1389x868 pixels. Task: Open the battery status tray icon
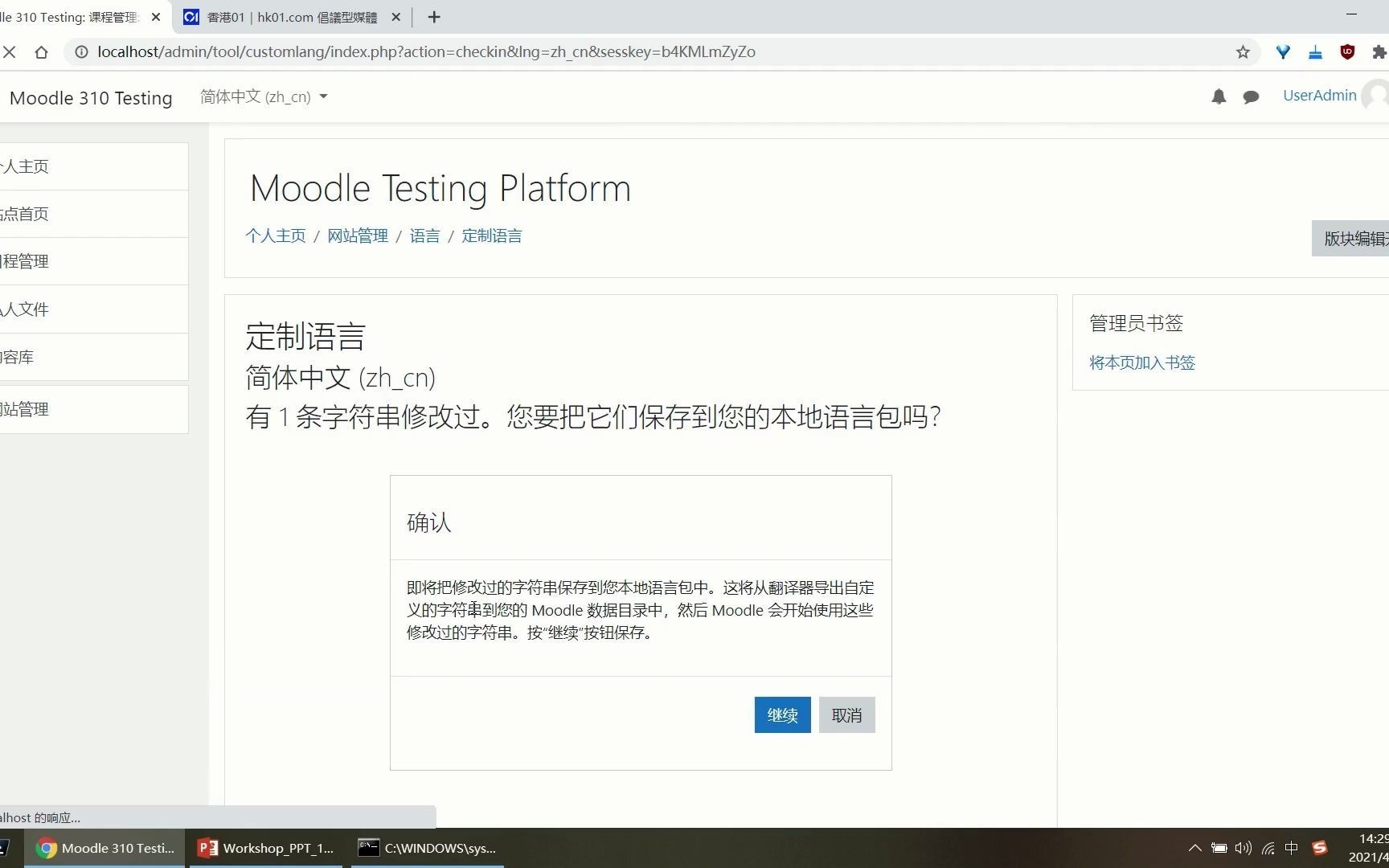tap(1219, 848)
